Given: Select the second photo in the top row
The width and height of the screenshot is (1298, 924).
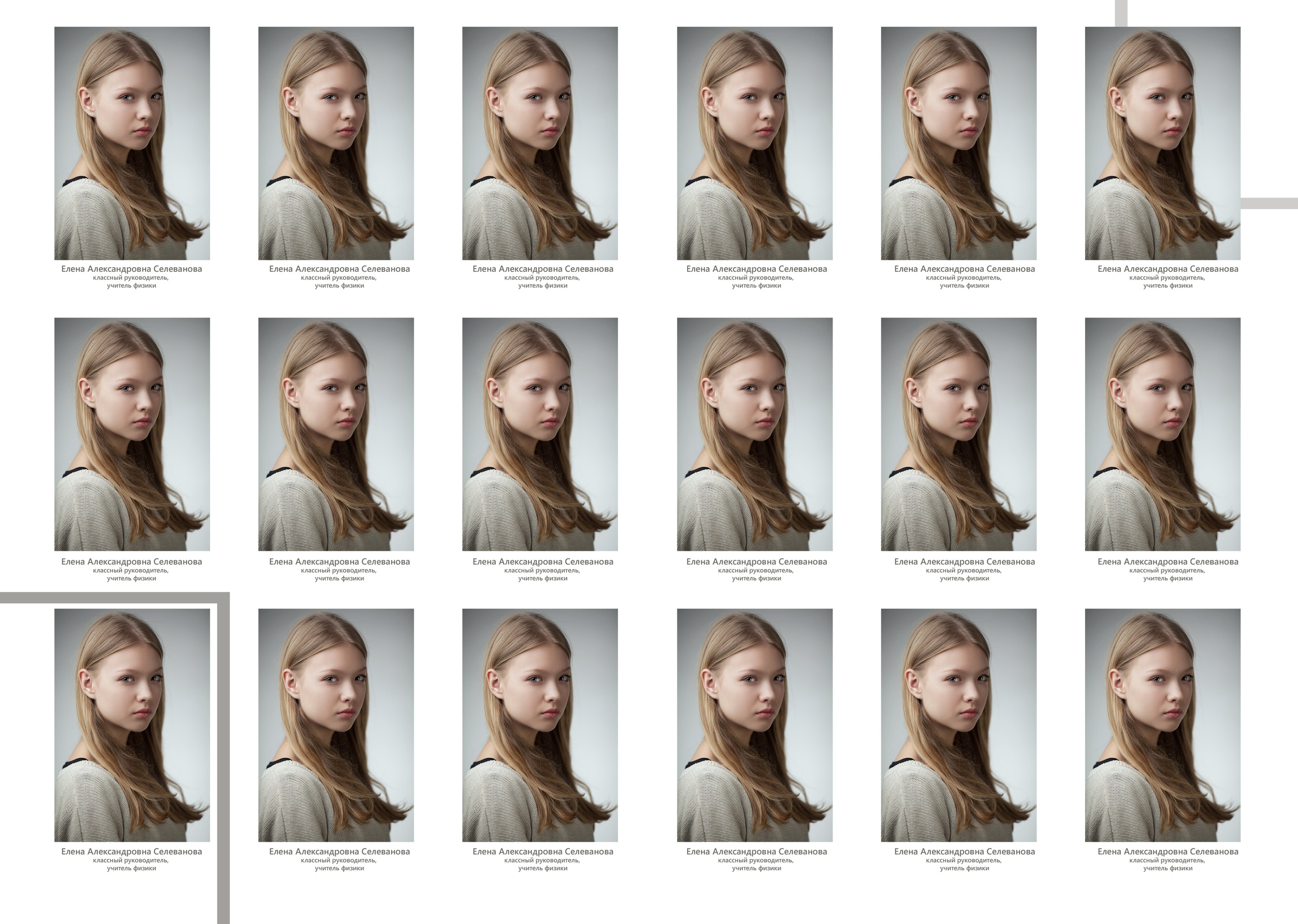Looking at the screenshot, I should pyautogui.click(x=336, y=144).
